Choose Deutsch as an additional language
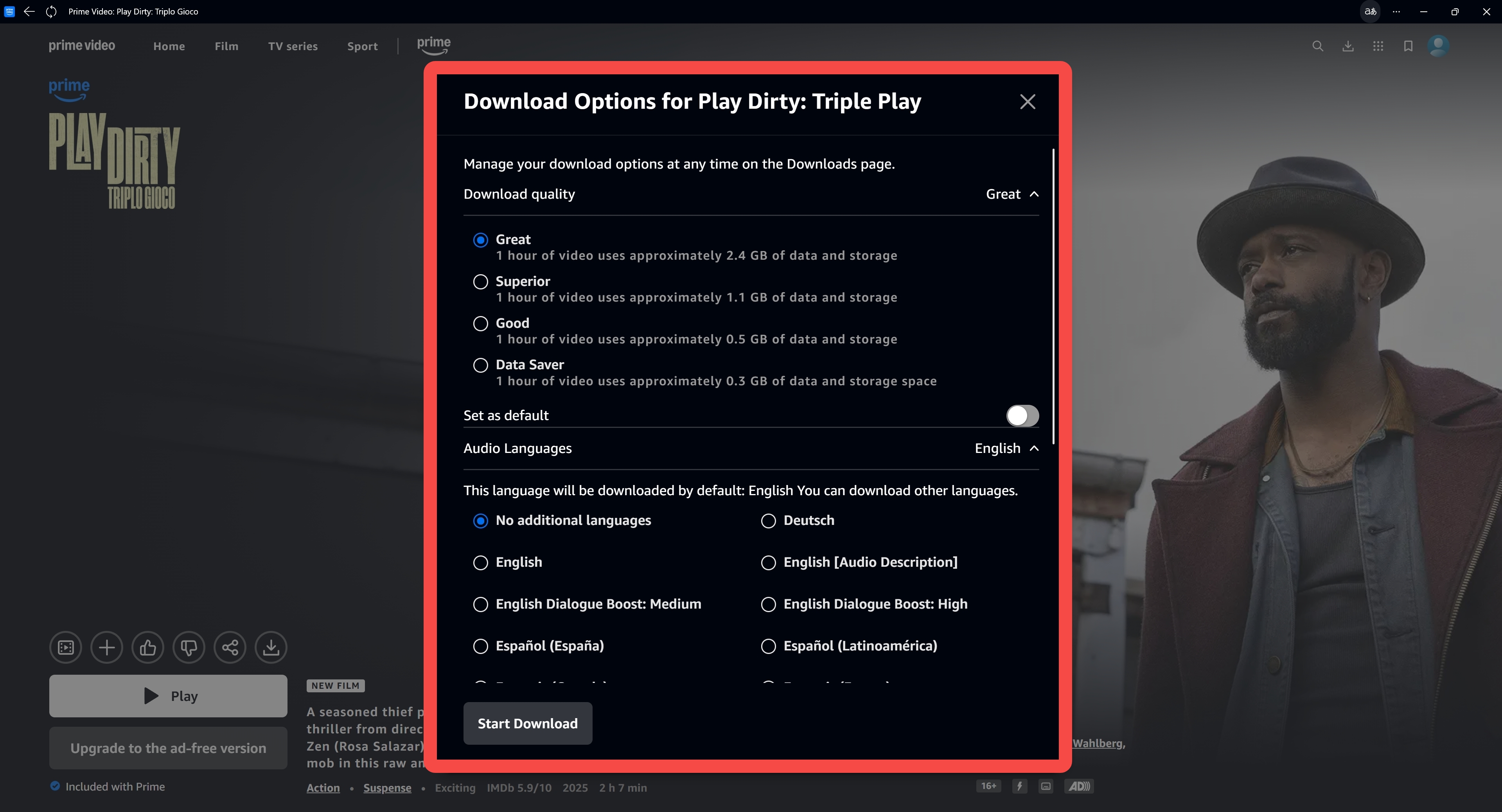The width and height of the screenshot is (1502, 812). 768,521
